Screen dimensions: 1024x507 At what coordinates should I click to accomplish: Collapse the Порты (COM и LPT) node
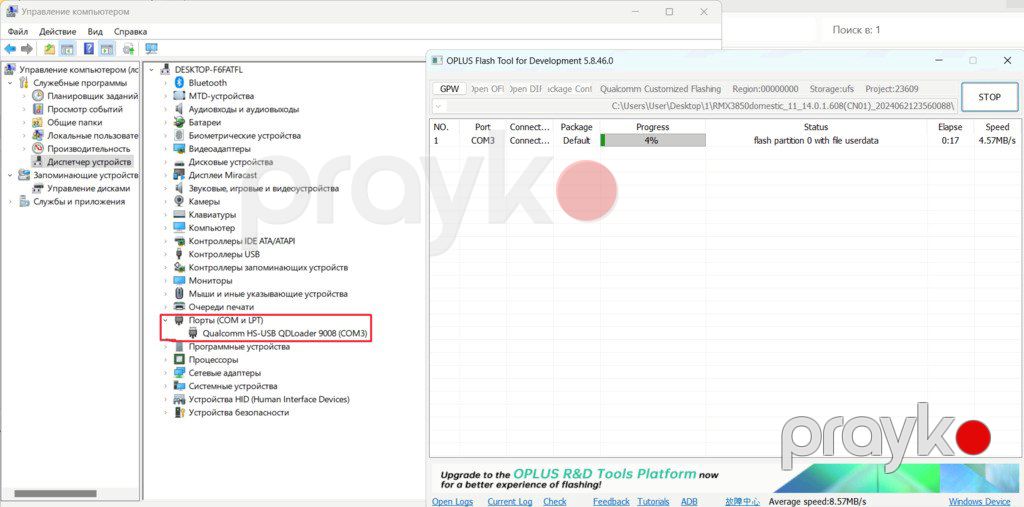coord(165,320)
